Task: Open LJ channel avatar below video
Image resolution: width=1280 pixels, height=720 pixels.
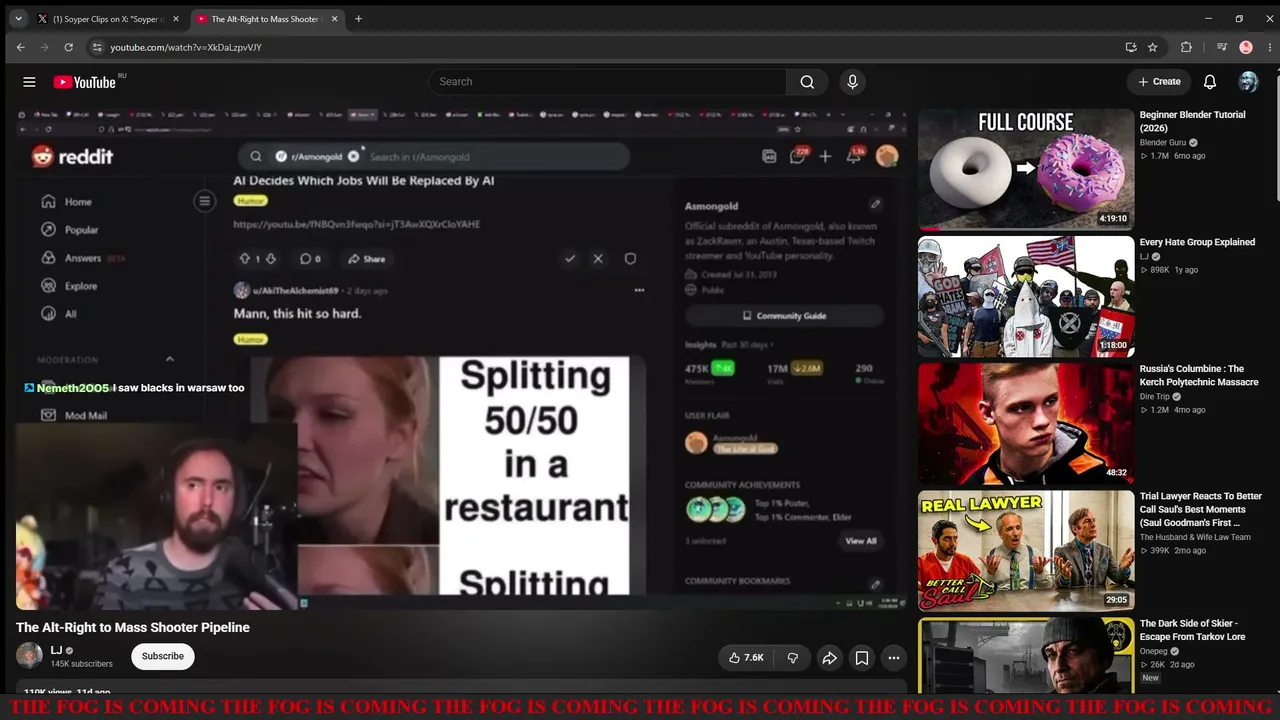Action: 29,656
